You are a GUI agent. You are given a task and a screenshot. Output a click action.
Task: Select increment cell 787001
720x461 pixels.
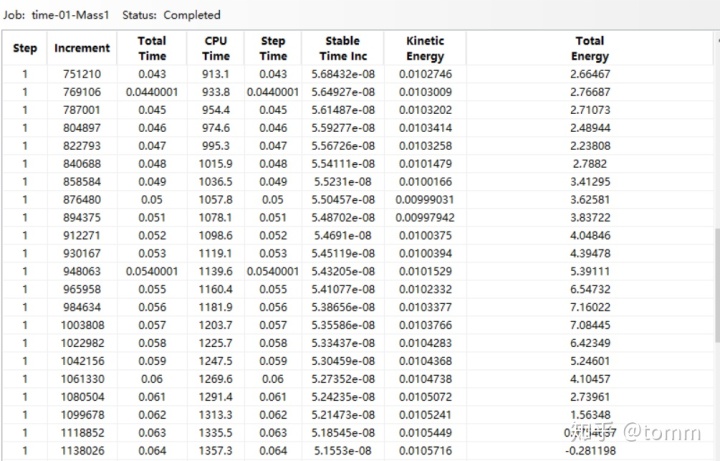click(x=82, y=110)
